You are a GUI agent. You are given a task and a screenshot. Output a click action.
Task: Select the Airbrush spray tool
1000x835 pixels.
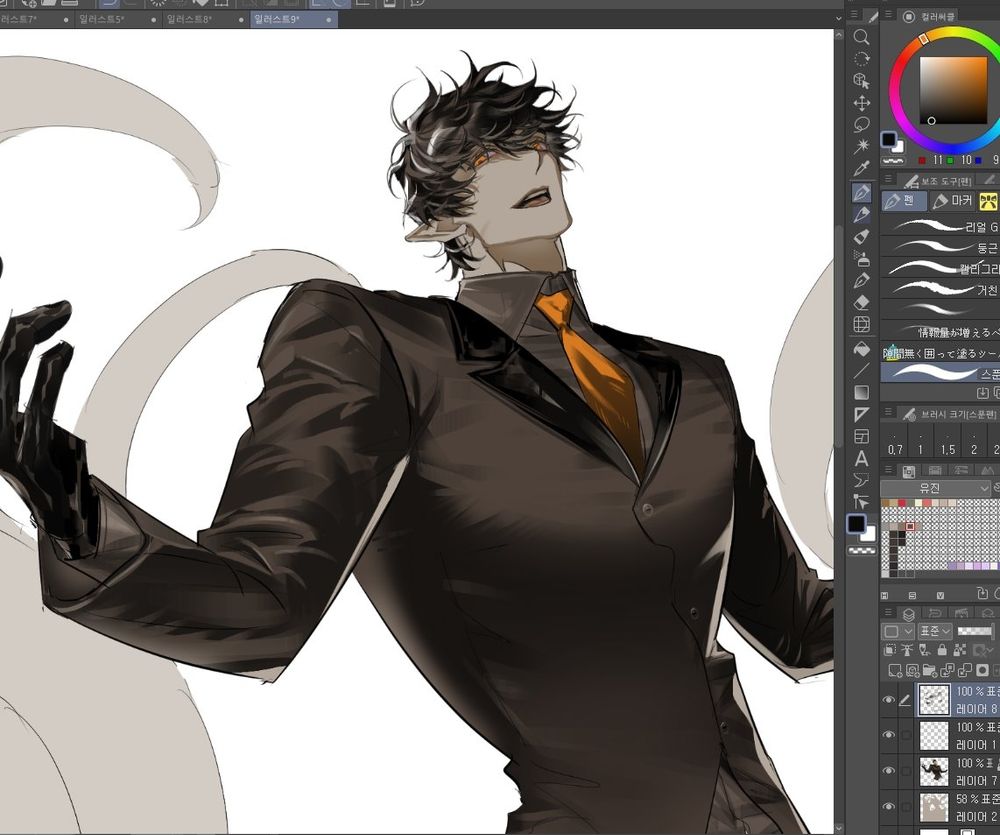pos(861,258)
